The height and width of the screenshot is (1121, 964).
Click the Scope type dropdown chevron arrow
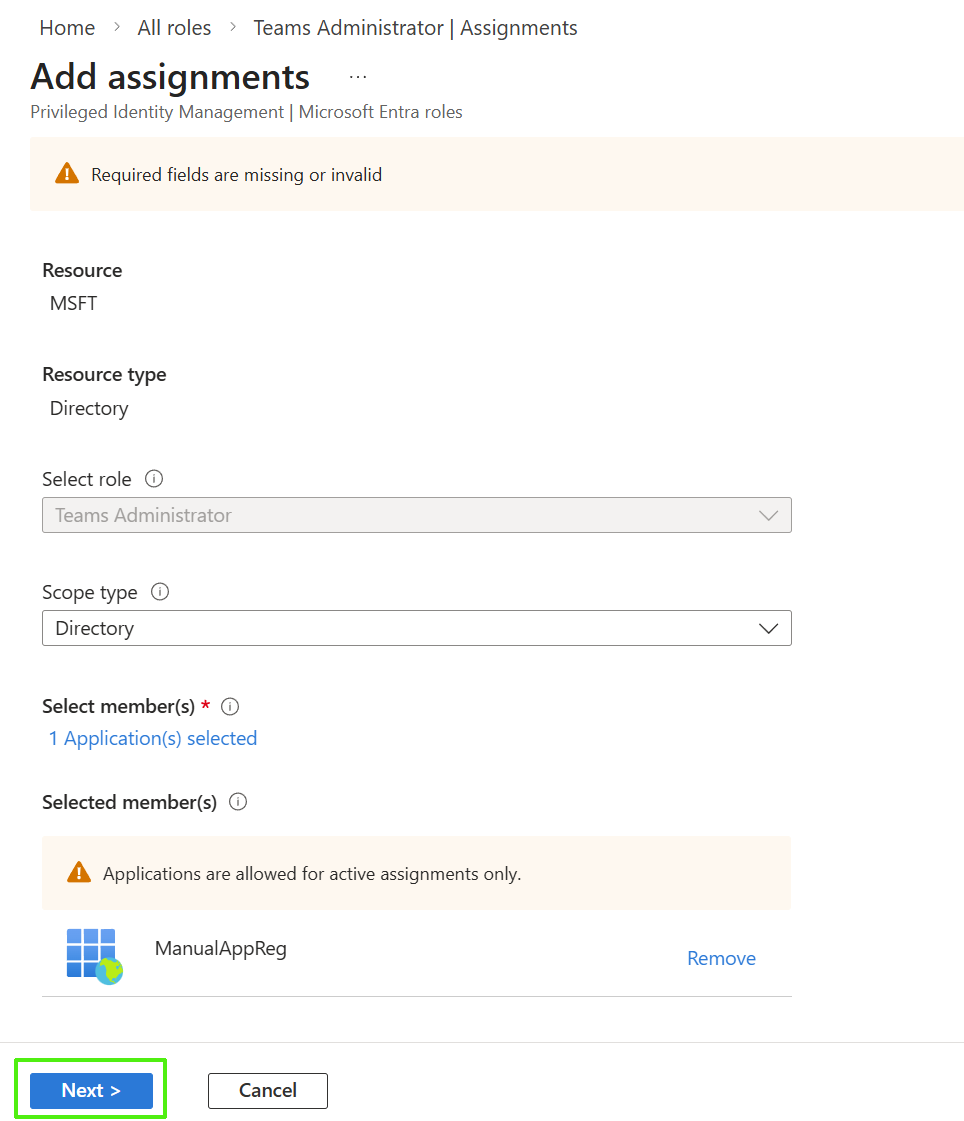click(x=768, y=628)
